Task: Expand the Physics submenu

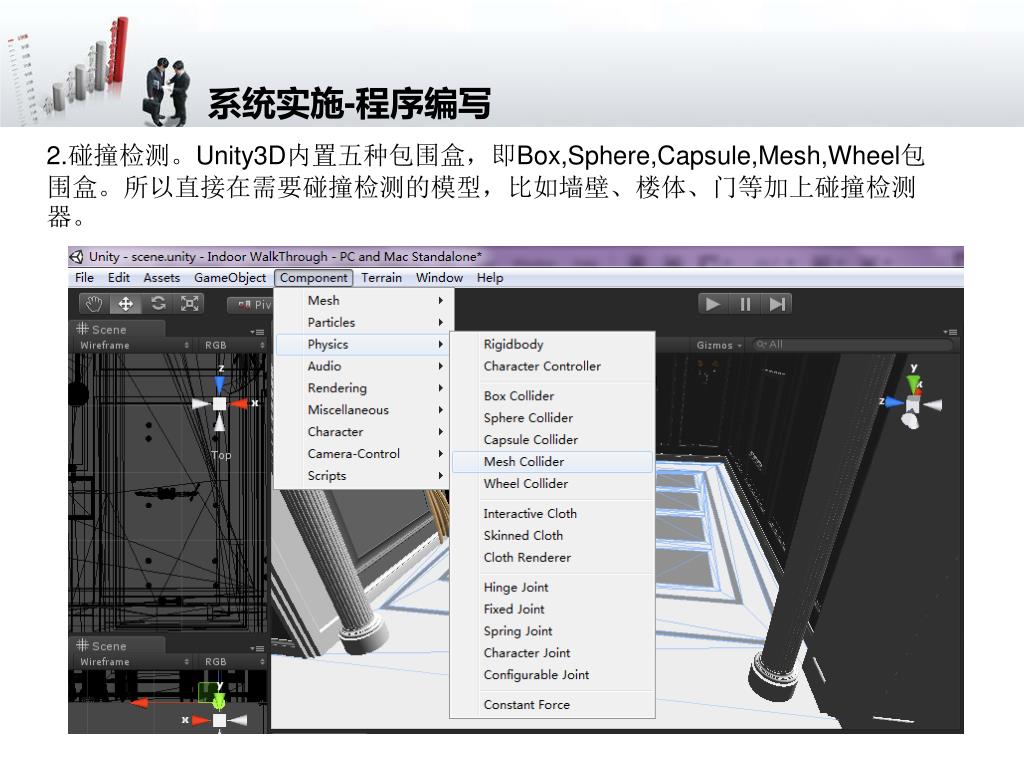Action: pyautogui.click(x=363, y=344)
